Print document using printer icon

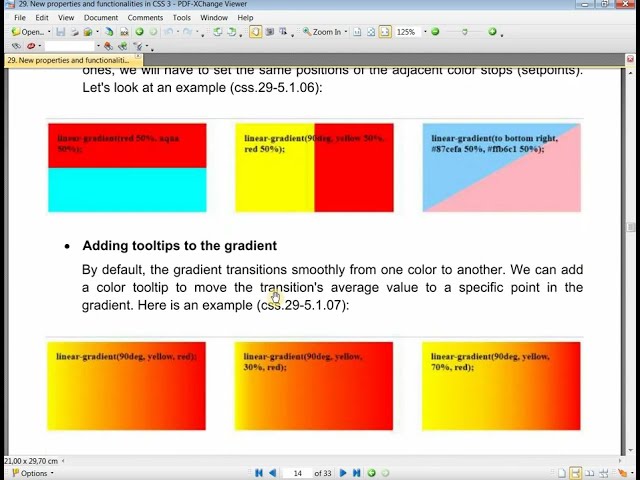(x=74, y=32)
